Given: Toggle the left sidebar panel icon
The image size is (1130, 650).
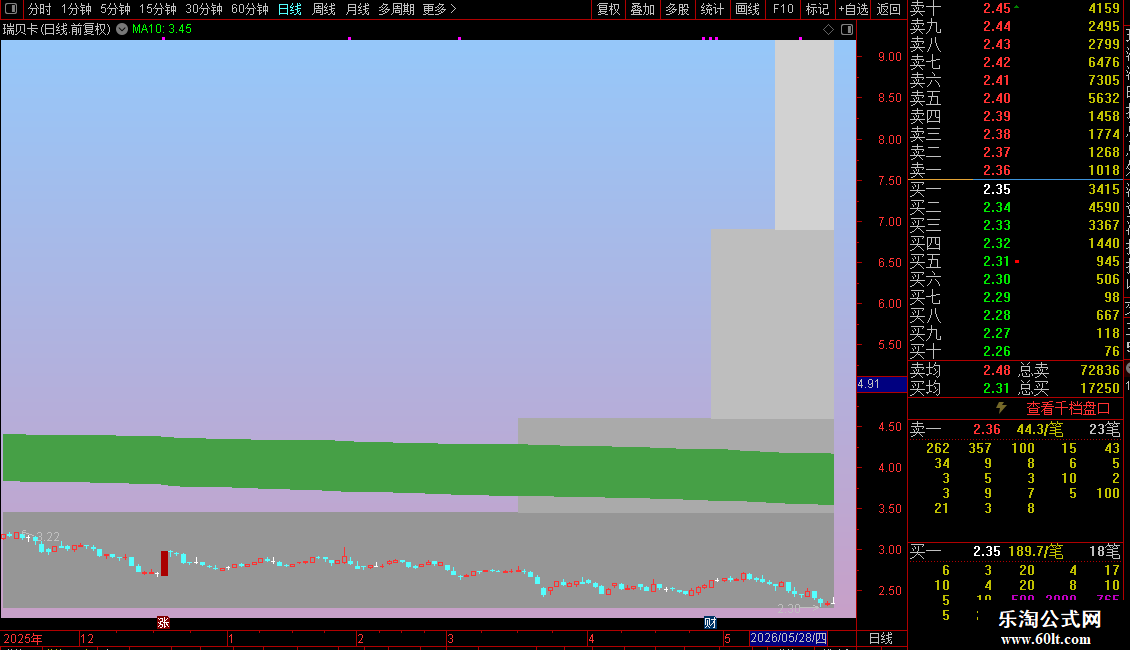Looking at the screenshot, I should [x=11, y=9].
